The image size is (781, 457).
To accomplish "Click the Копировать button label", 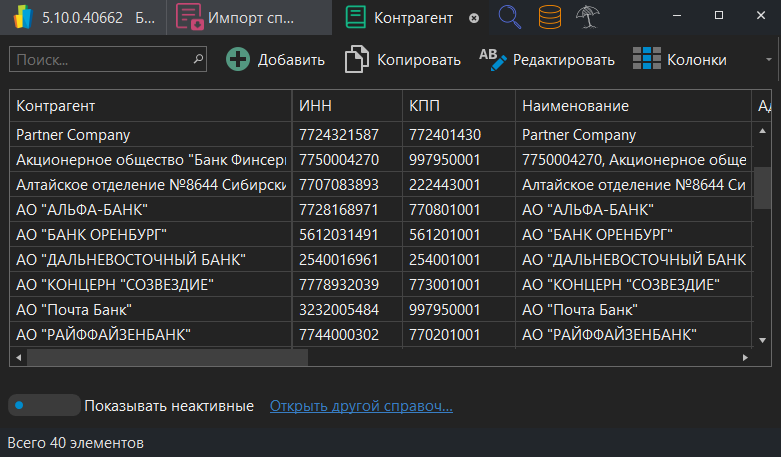I will coord(418,60).
